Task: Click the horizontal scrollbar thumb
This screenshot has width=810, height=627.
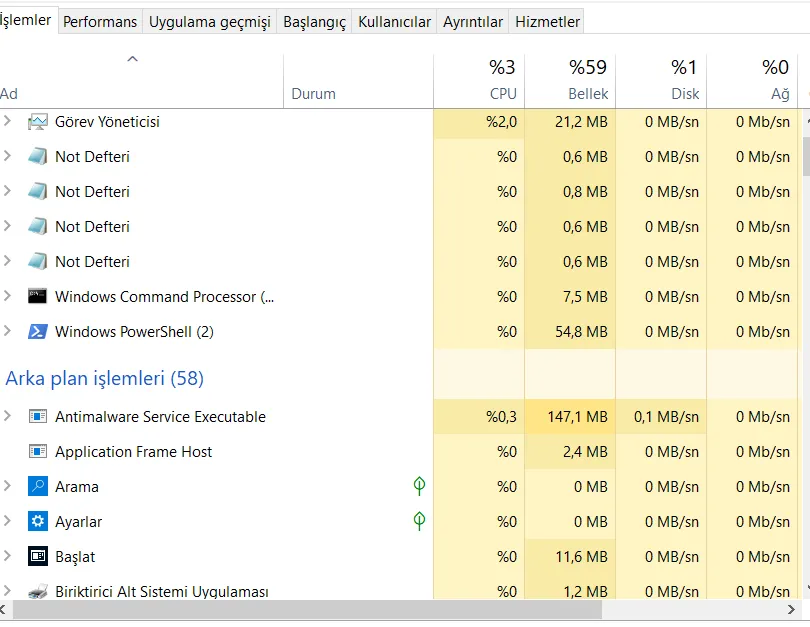Action: click(x=307, y=609)
